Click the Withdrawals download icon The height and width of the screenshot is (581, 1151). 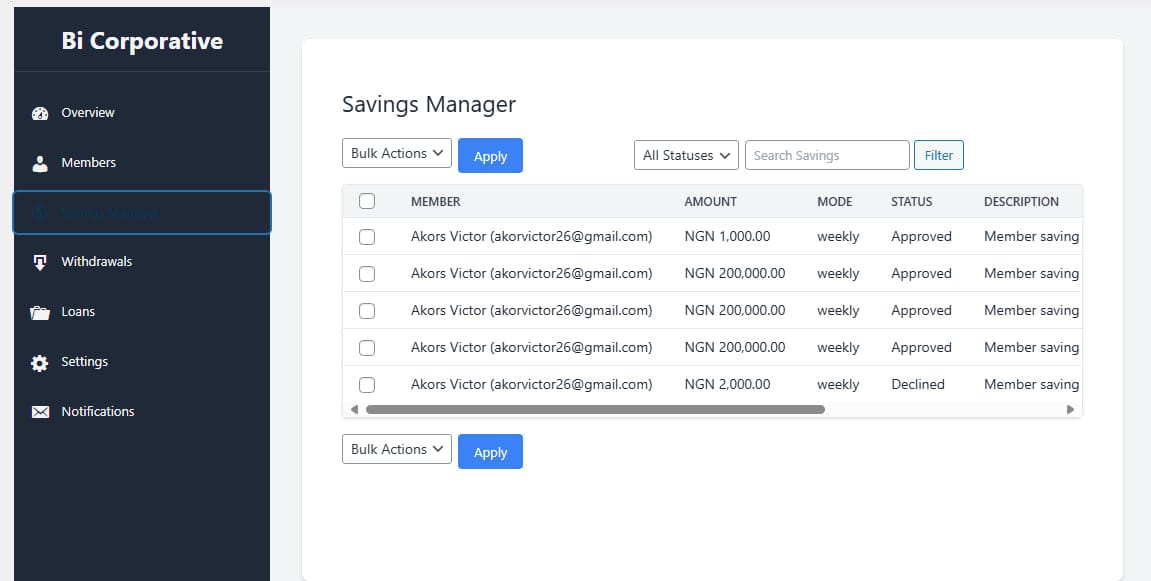(40, 262)
